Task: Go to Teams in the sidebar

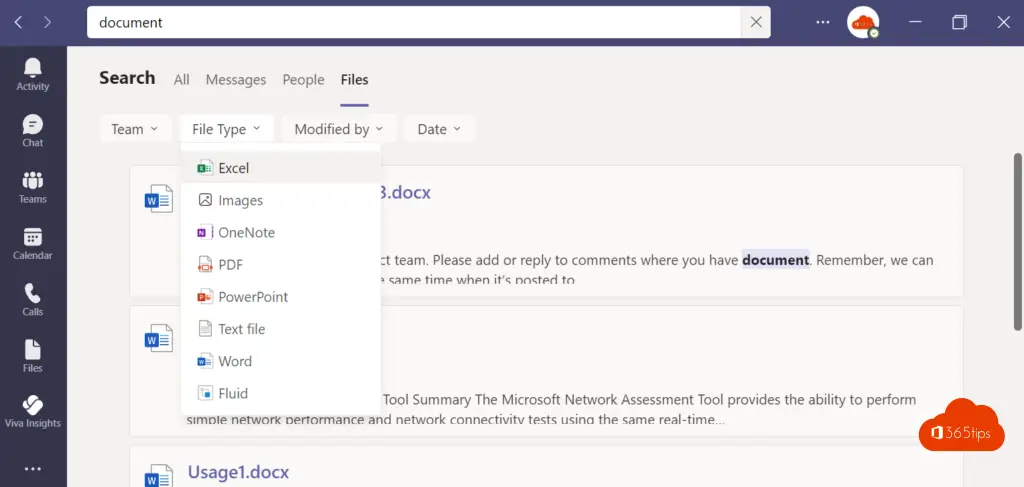Action: 33,187
